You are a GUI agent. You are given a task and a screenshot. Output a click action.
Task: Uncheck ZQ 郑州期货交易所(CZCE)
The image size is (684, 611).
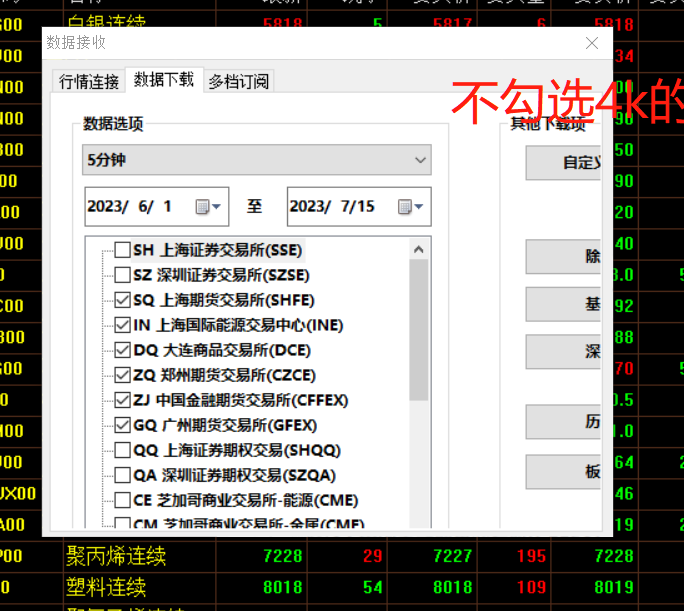pyautogui.click(x=122, y=375)
